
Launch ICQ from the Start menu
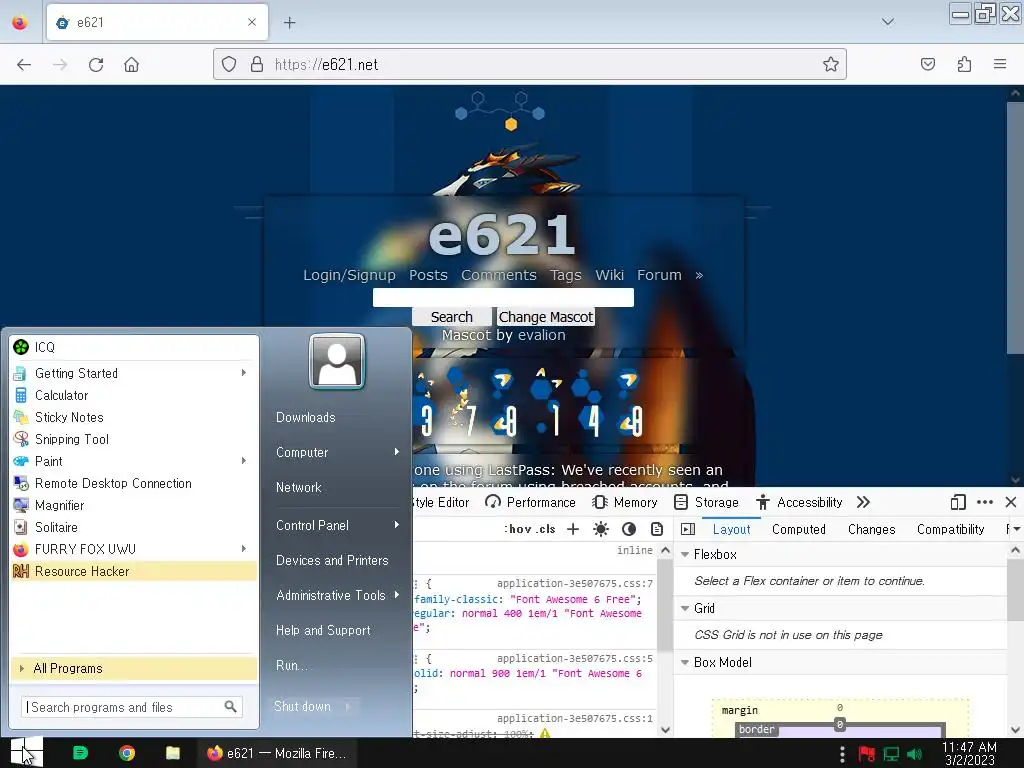click(x=134, y=347)
